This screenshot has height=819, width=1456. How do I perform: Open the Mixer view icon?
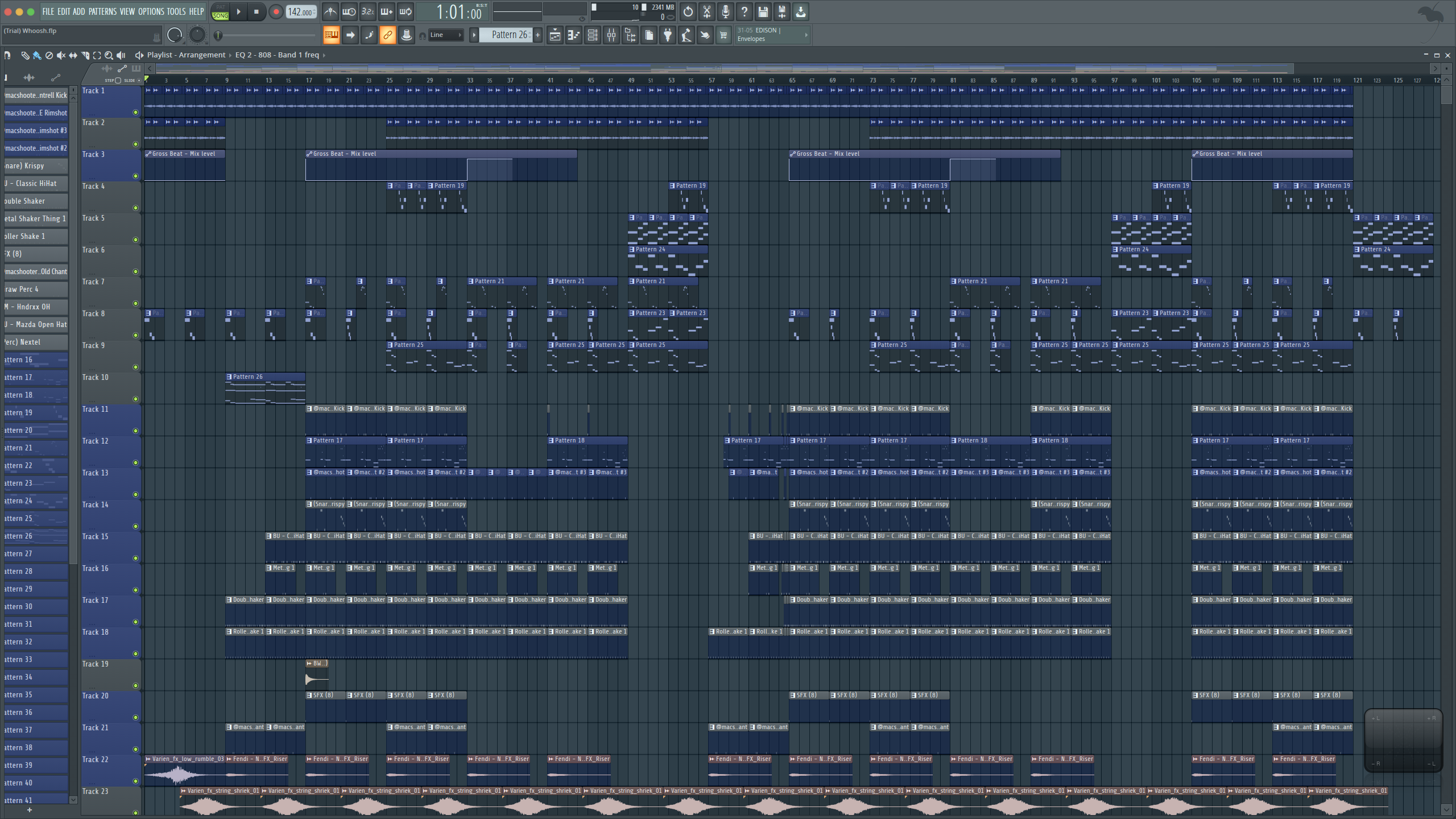[611, 35]
